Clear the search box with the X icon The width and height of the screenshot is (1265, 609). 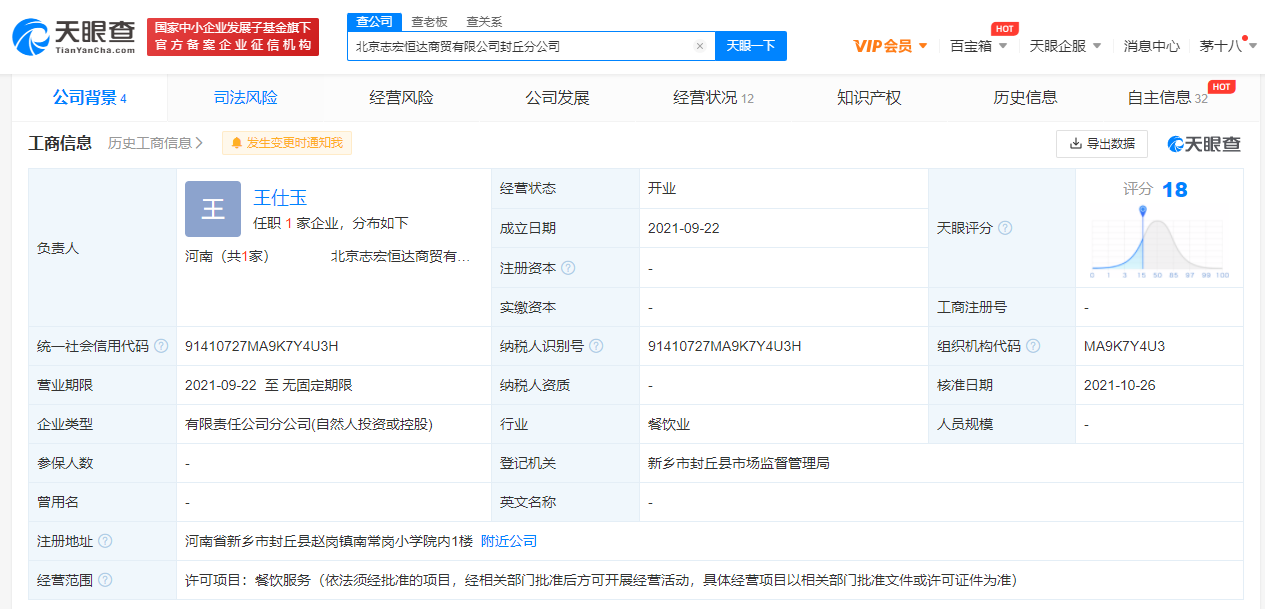700,46
